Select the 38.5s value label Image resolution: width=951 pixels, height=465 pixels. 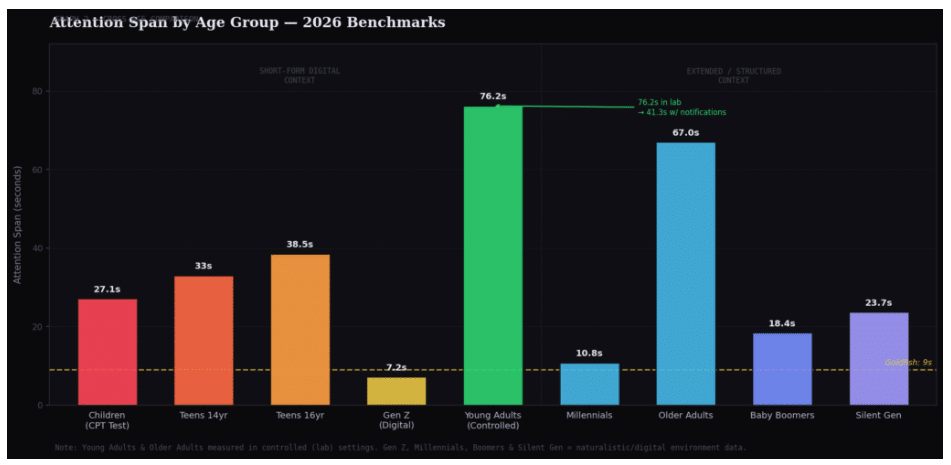[x=300, y=245]
